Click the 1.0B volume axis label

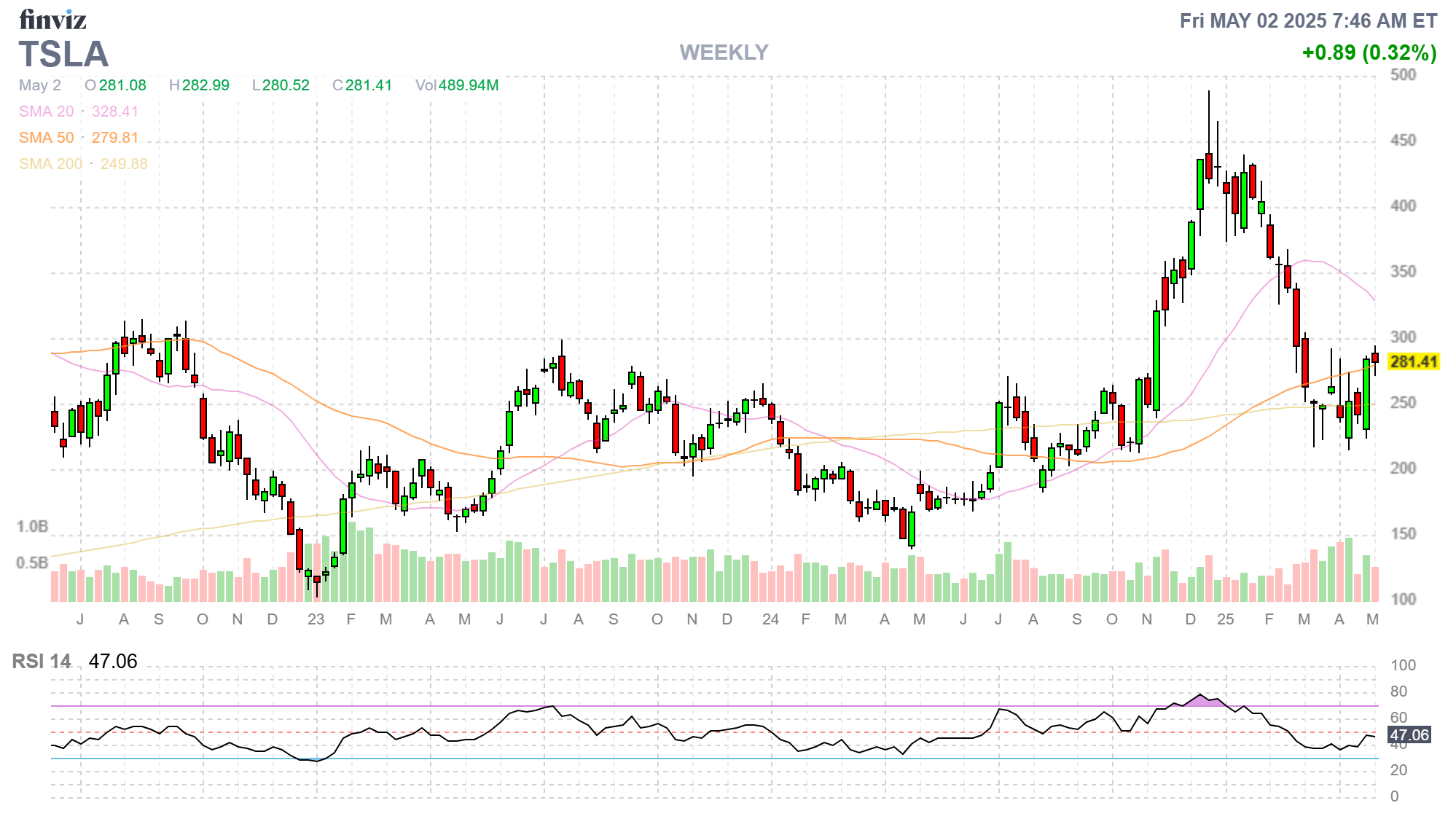pyautogui.click(x=32, y=526)
